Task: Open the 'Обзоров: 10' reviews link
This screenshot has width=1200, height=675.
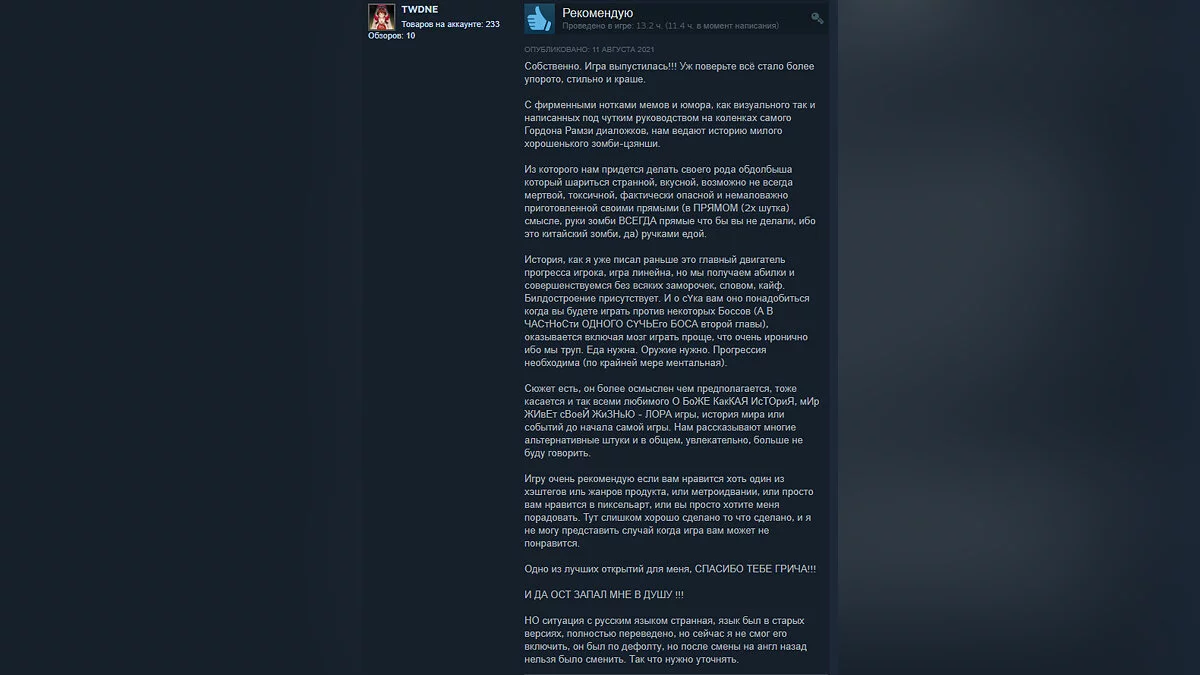Action: [391, 35]
